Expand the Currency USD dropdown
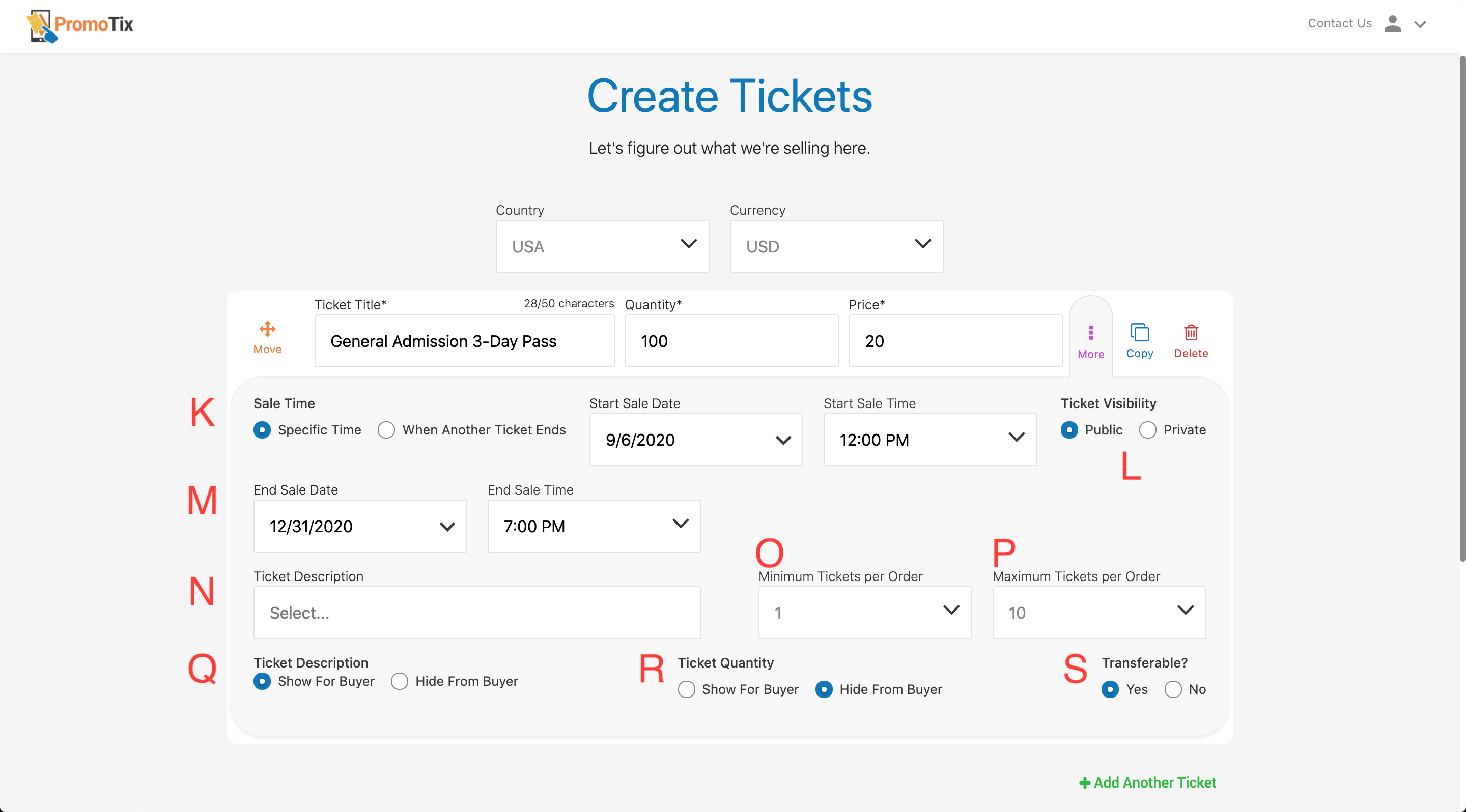 tap(836, 246)
